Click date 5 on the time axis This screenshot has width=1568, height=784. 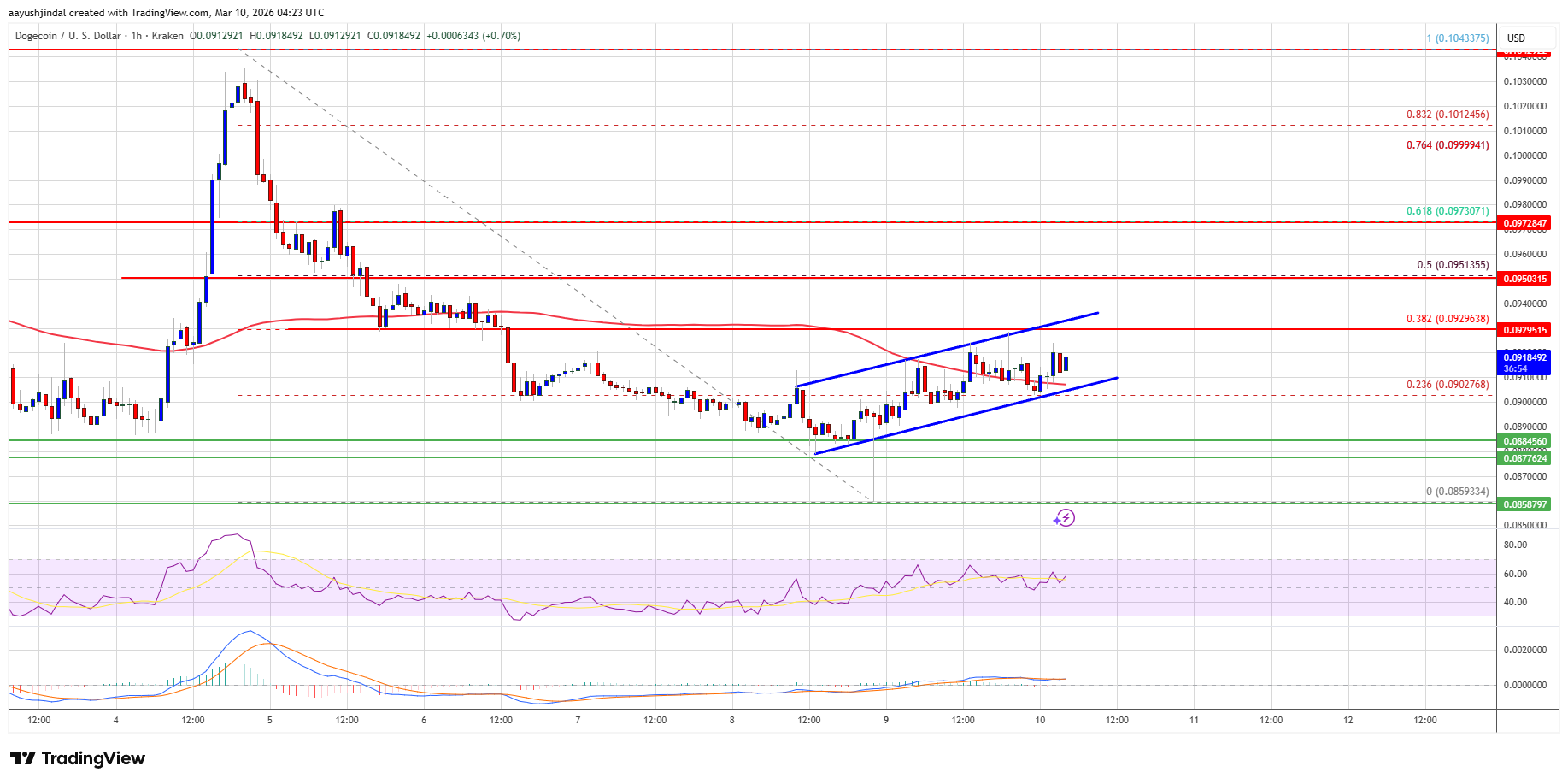tap(270, 720)
